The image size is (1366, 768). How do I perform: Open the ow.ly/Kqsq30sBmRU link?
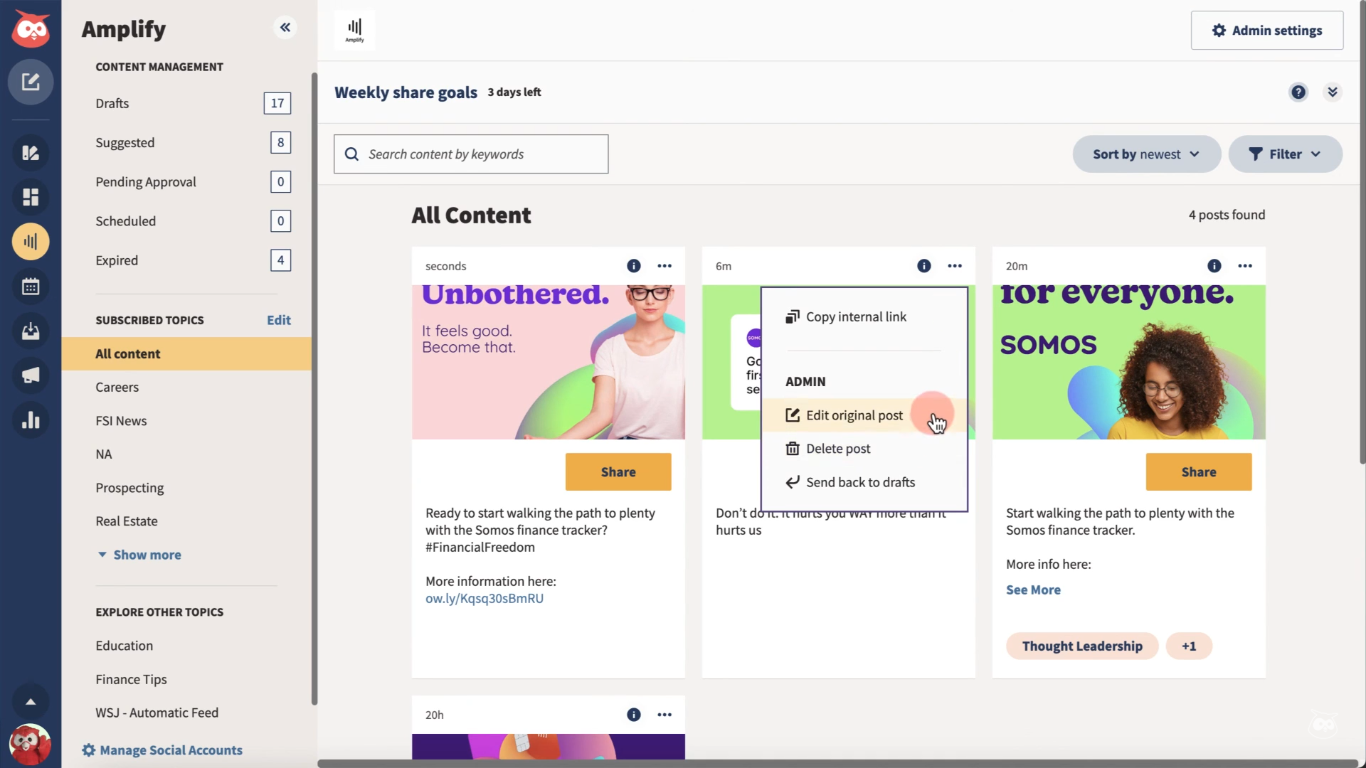coord(485,598)
